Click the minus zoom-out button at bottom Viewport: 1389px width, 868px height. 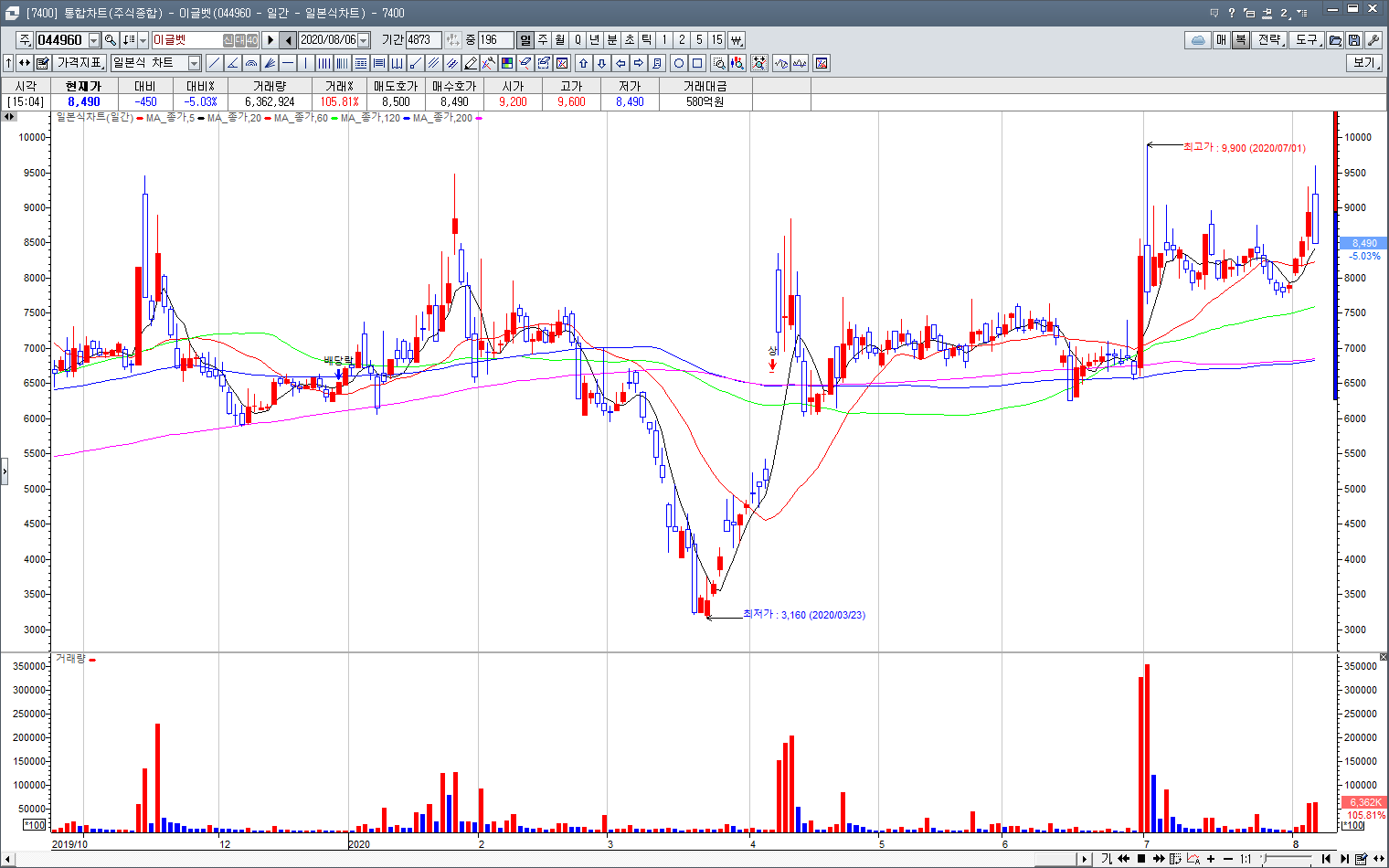[x=1228, y=859]
